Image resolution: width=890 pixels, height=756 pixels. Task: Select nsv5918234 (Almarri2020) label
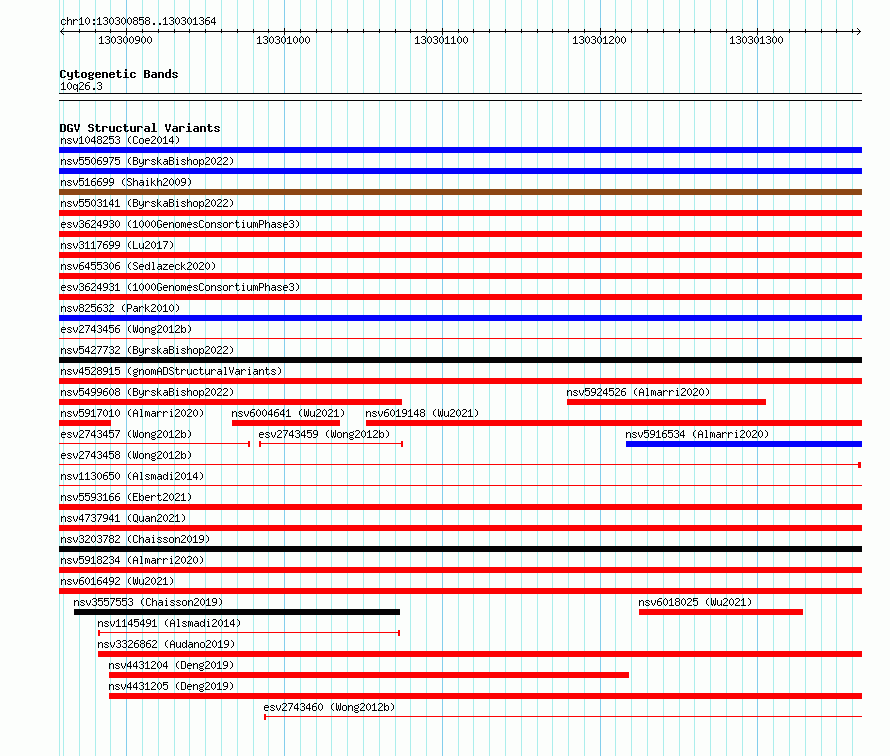click(x=132, y=560)
